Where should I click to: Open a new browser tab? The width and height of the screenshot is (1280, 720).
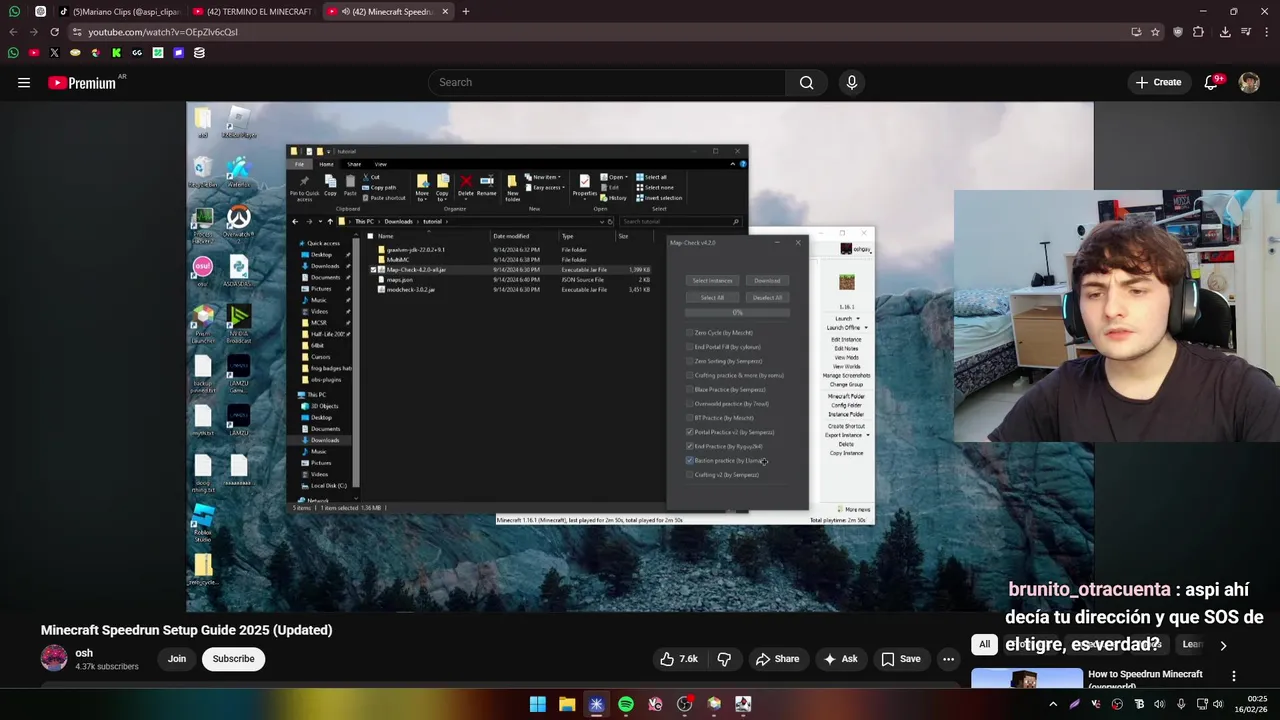pos(465,12)
